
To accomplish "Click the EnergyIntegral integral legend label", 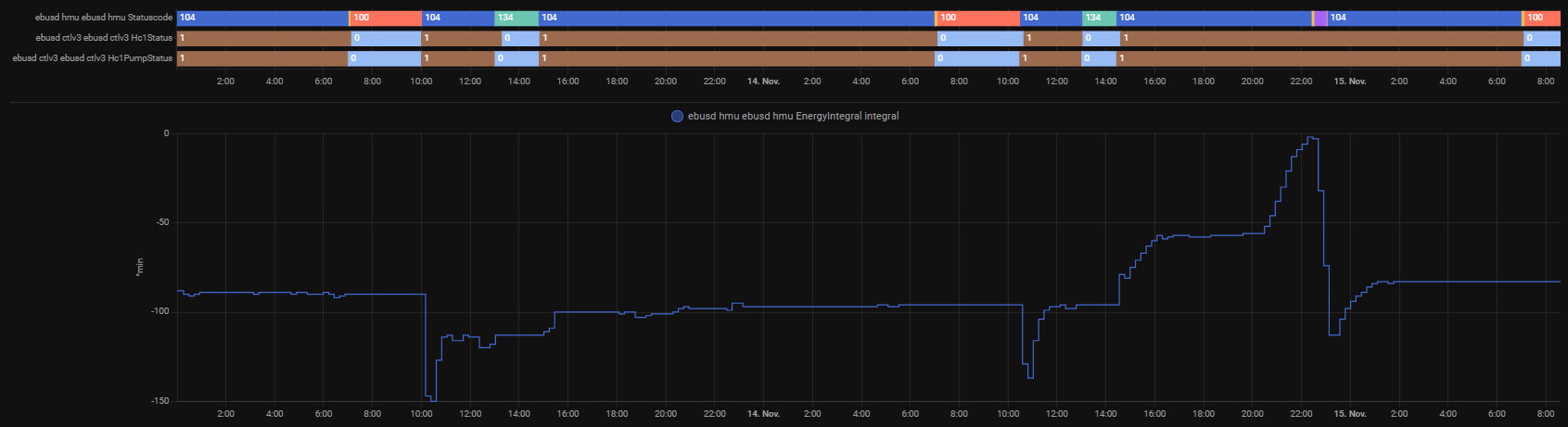I will point(793,117).
